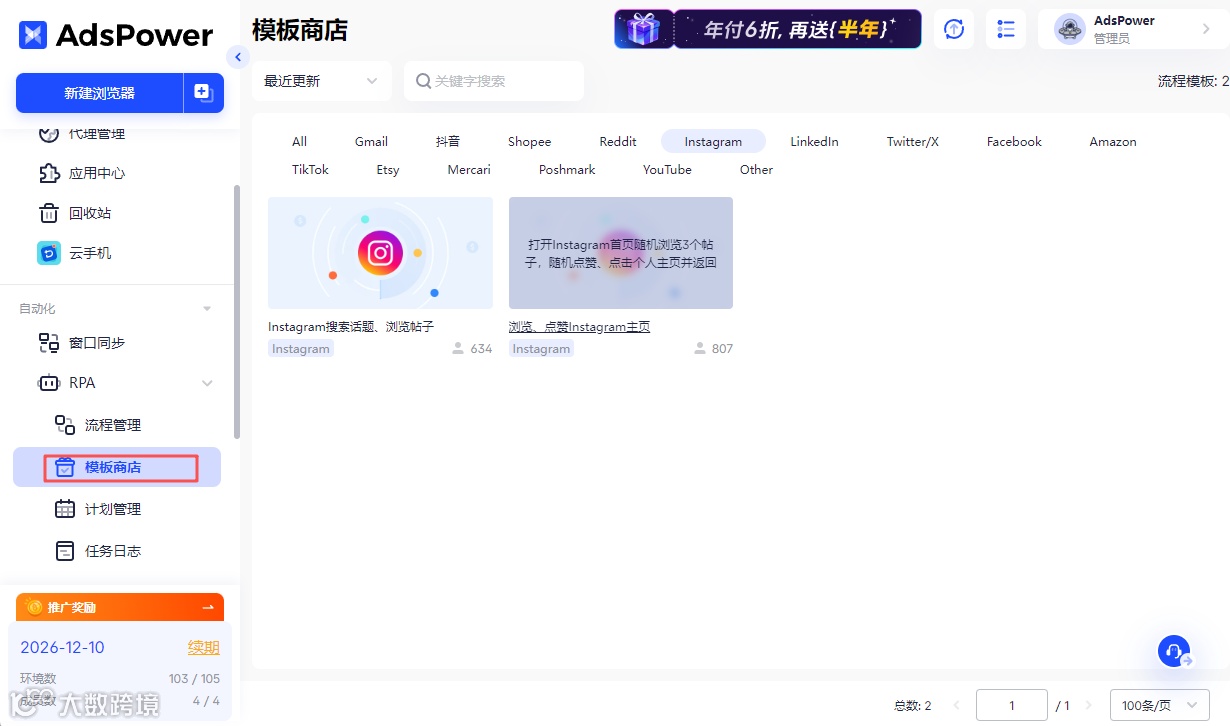Image resolution: width=1230 pixels, height=726 pixels.
Task: Select the Amazon category tab
Action: [1113, 141]
